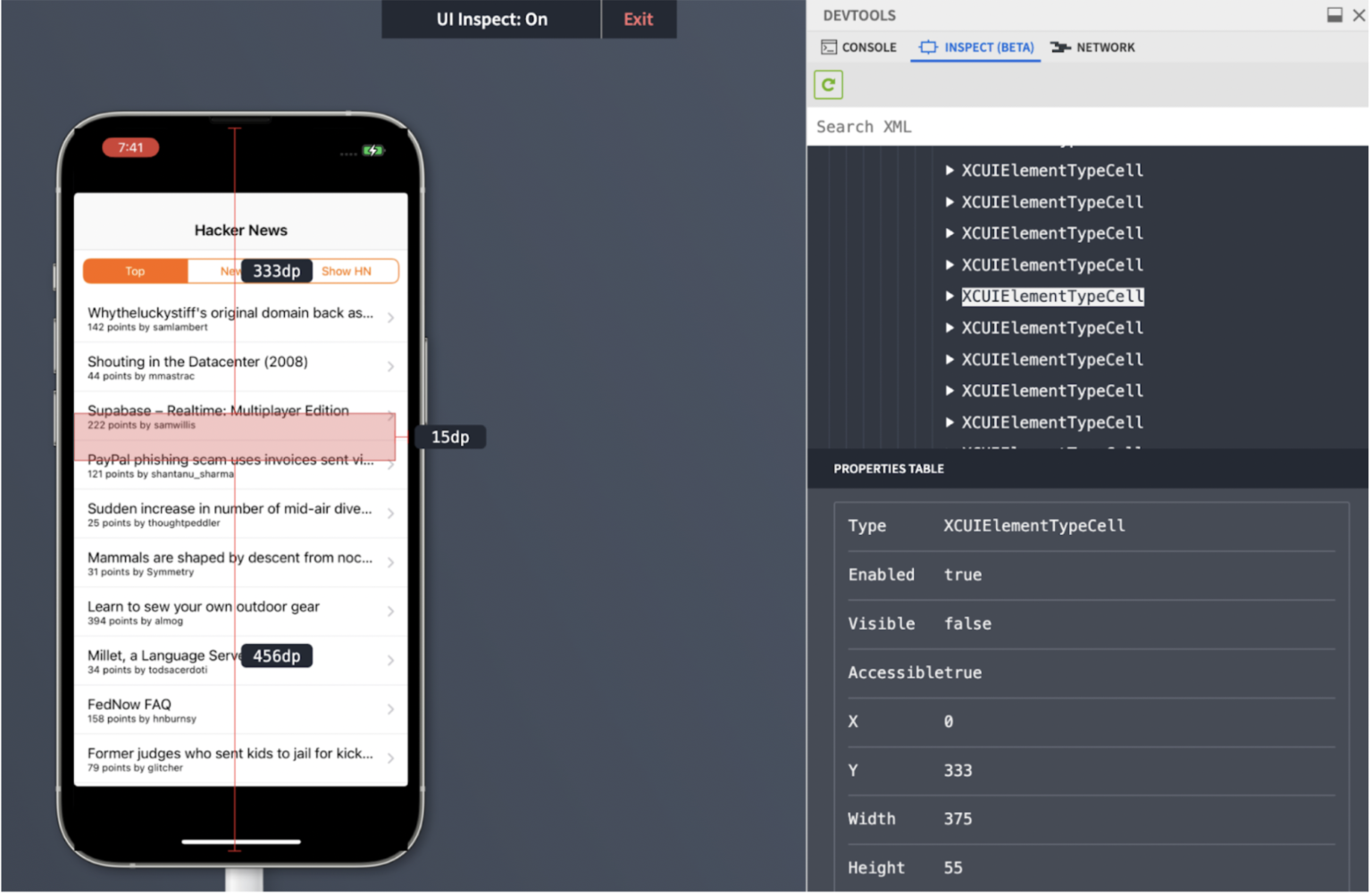
Task: Expand the last fully visible XCUIElementTypeCell node
Action: tap(950, 422)
